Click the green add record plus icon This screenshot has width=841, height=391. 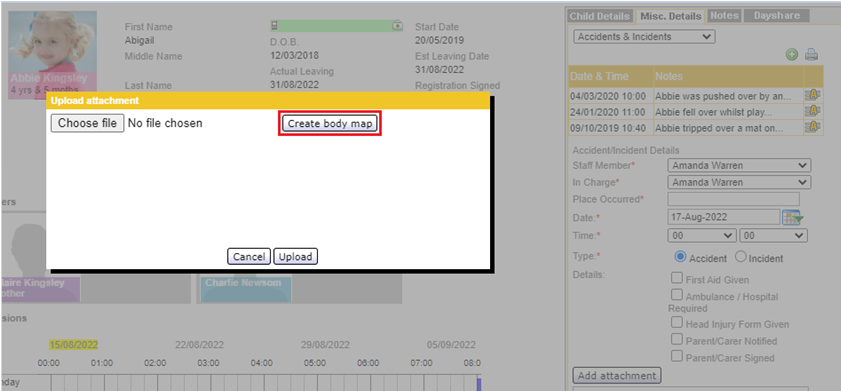(792, 54)
